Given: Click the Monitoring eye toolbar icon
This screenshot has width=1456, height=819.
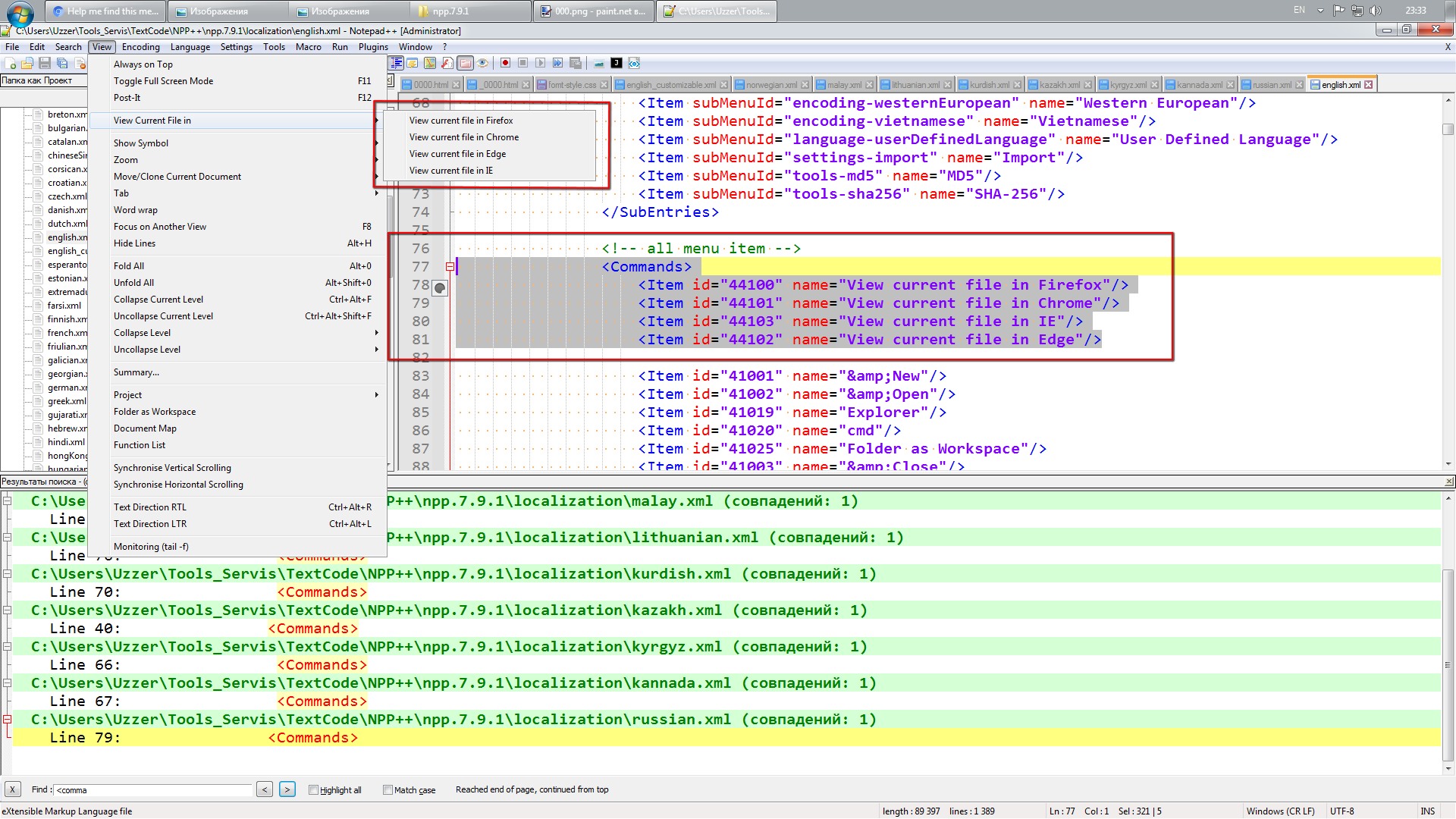Looking at the screenshot, I should [482, 63].
